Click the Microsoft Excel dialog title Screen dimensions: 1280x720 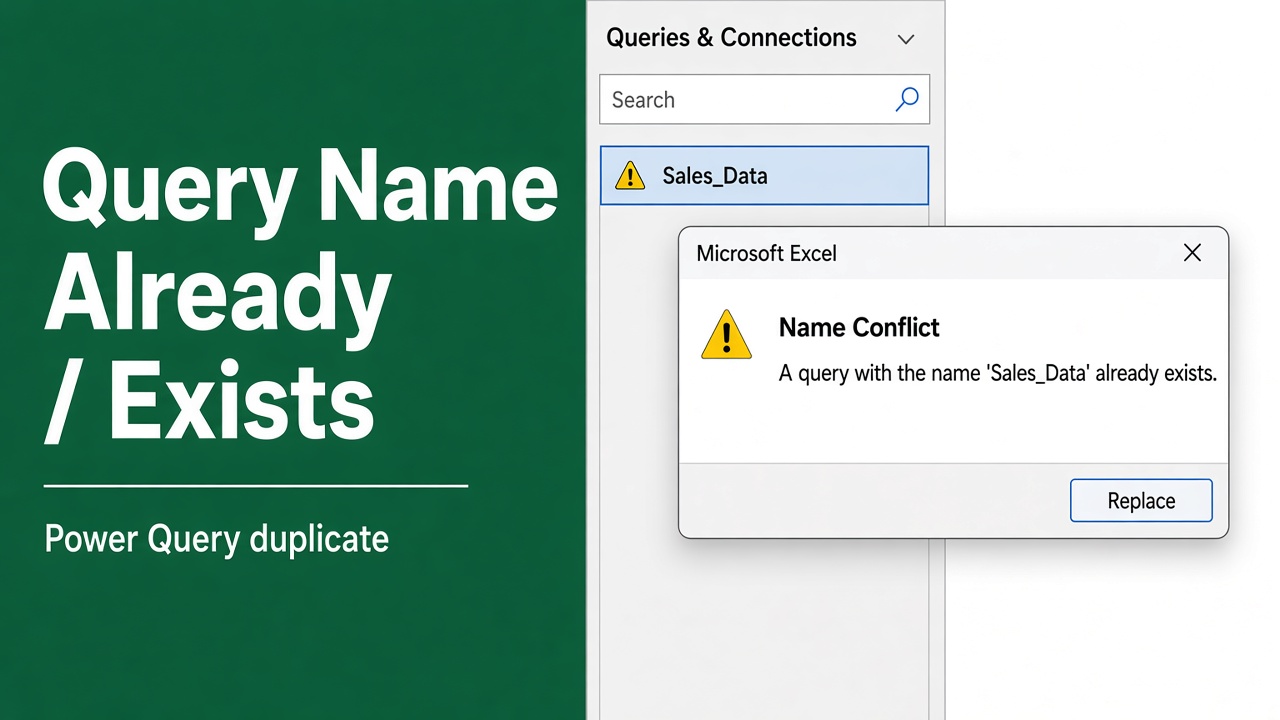(x=766, y=253)
